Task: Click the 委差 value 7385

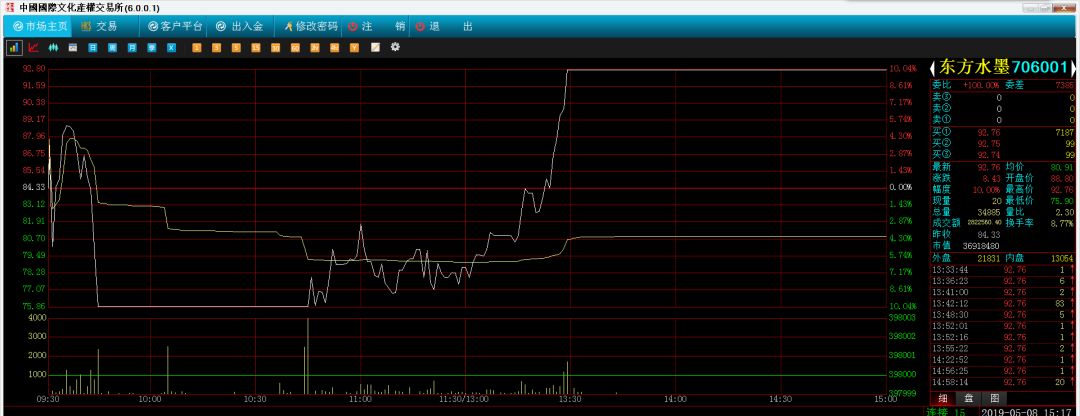Action: click(x=1064, y=85)
